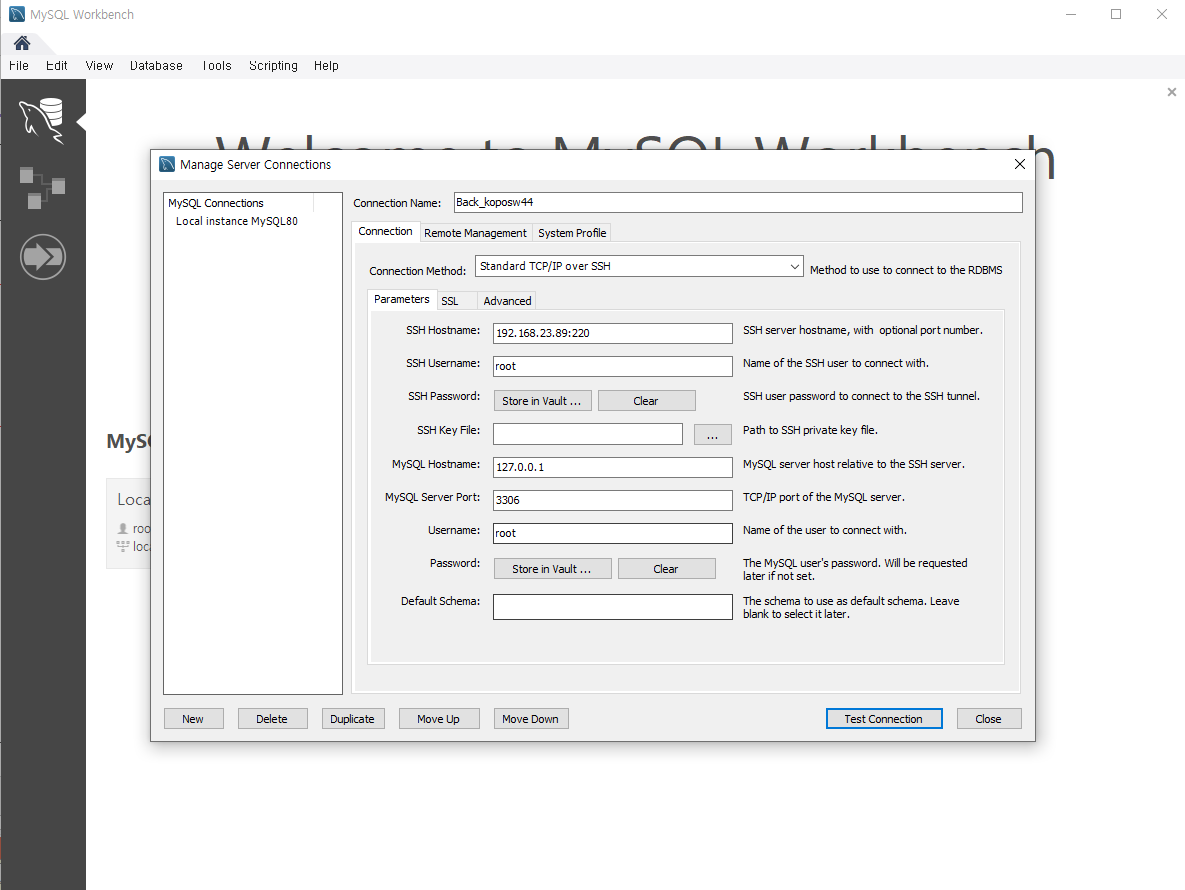
Task: Maximize the MySQL Workbench window
Action: [1116, 14]
